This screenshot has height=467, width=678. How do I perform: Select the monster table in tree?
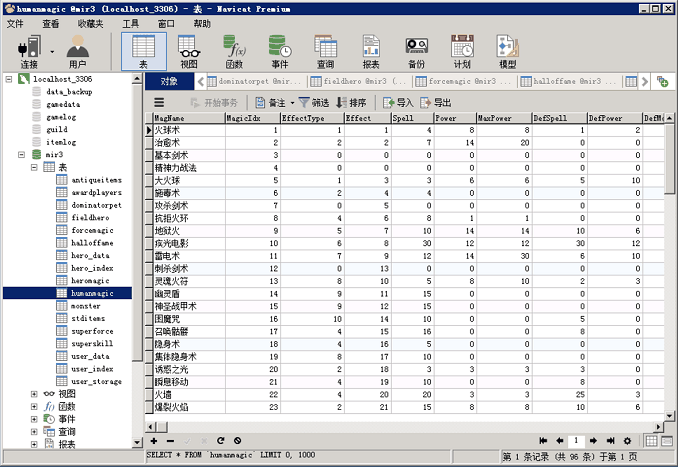click(x=86, y=305)
